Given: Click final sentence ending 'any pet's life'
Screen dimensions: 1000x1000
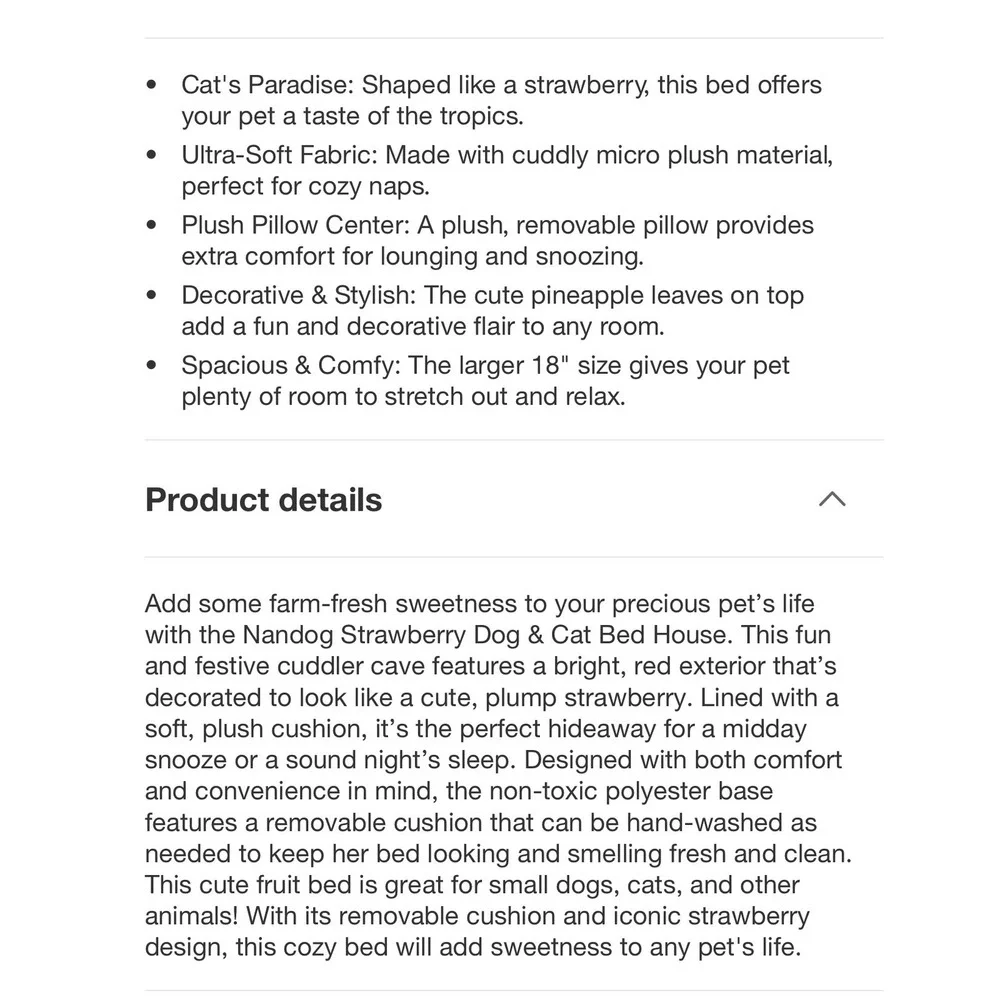Looking at the screenshot, I should point(473,931).
